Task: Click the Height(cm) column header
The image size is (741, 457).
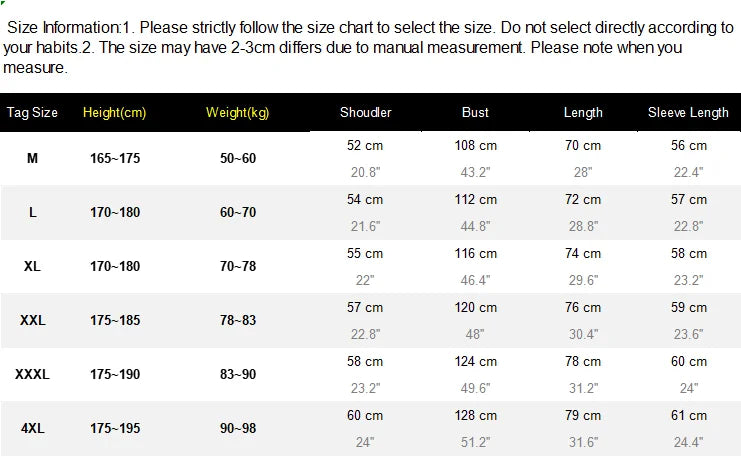Action: 114,113
